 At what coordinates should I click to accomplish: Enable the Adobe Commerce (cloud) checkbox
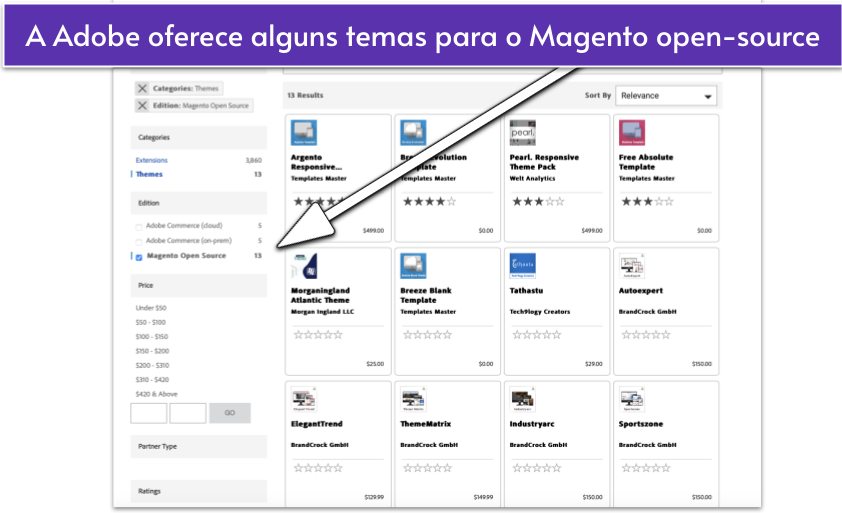point(139,227)
